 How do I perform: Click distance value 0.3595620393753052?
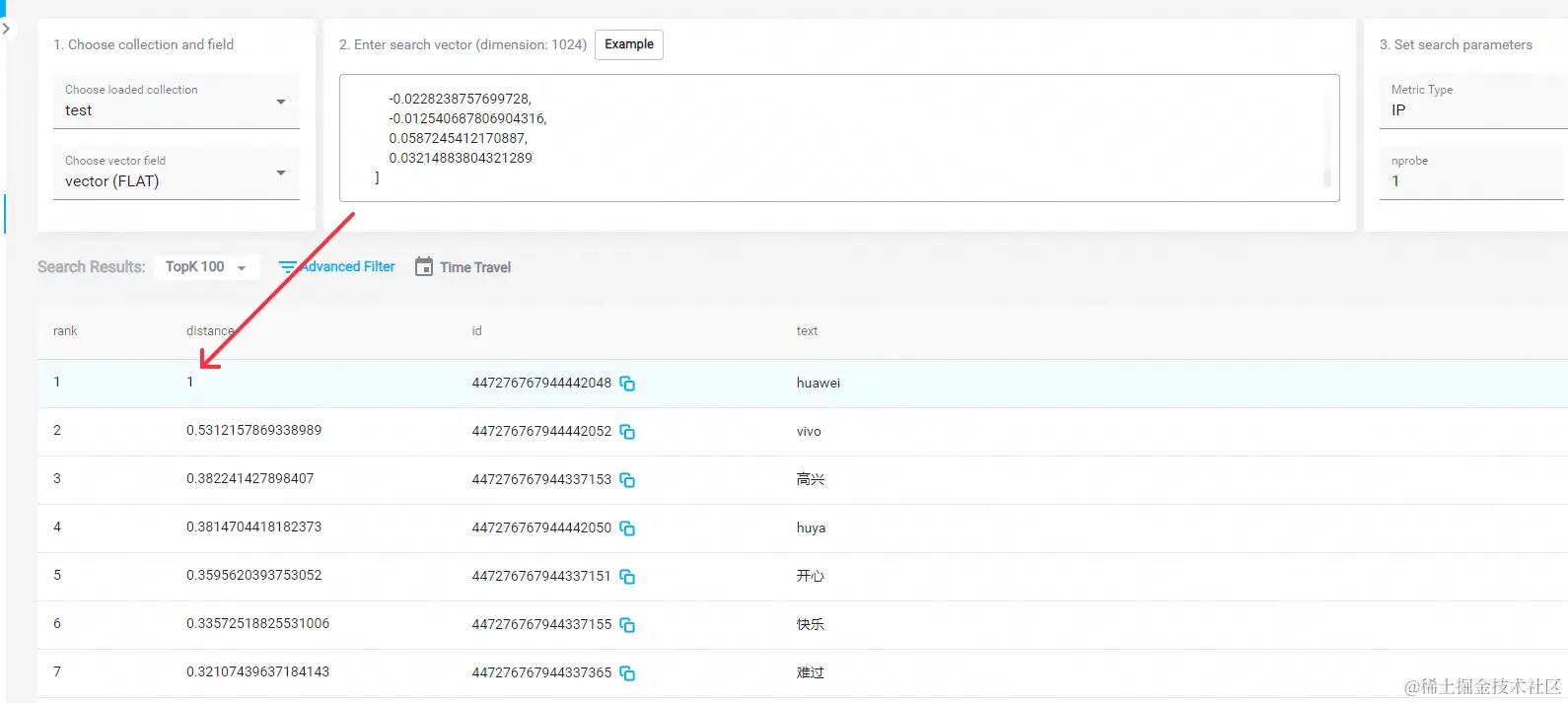pyautogui.click(x=254, y=576)
